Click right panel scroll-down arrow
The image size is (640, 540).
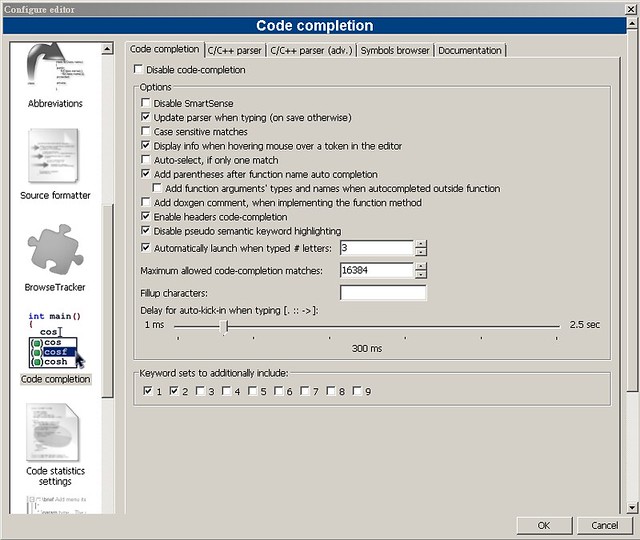(x=631, y=508)
